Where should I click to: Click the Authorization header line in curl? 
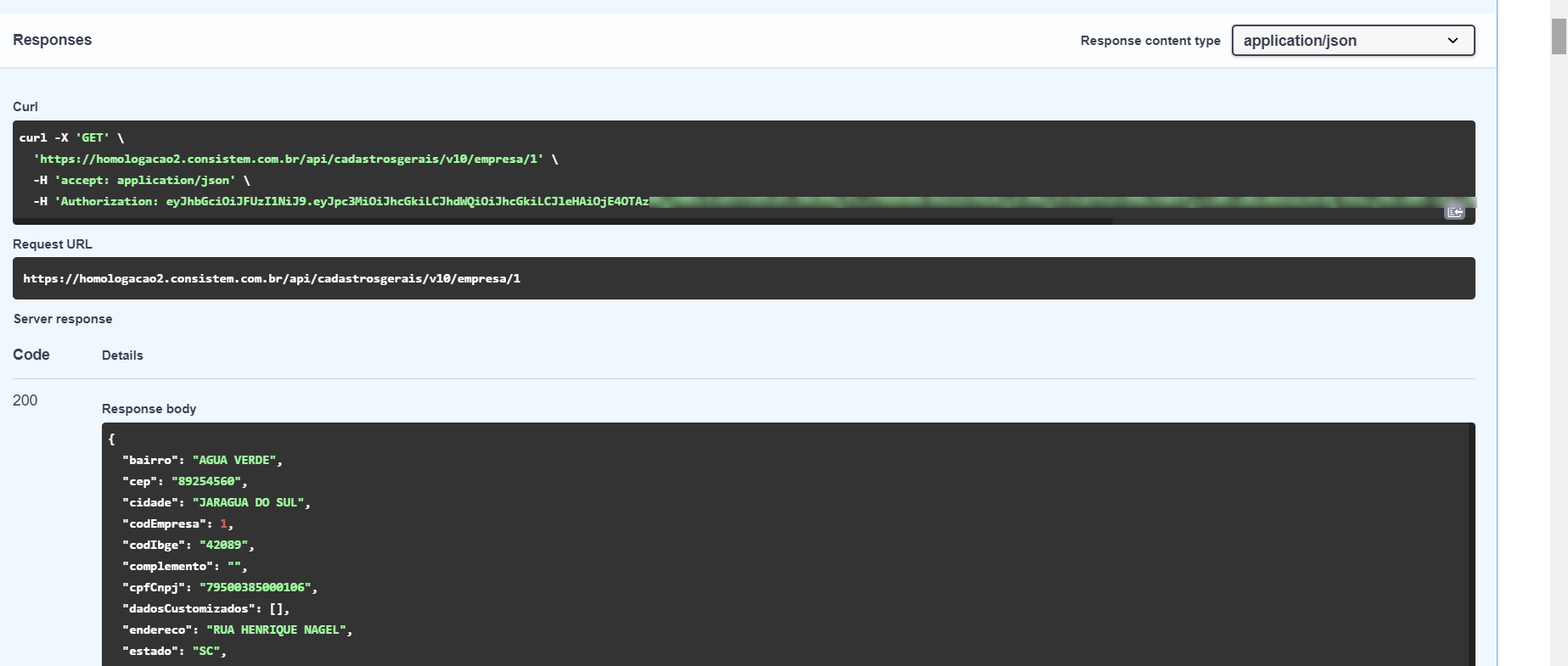point(340,202)
